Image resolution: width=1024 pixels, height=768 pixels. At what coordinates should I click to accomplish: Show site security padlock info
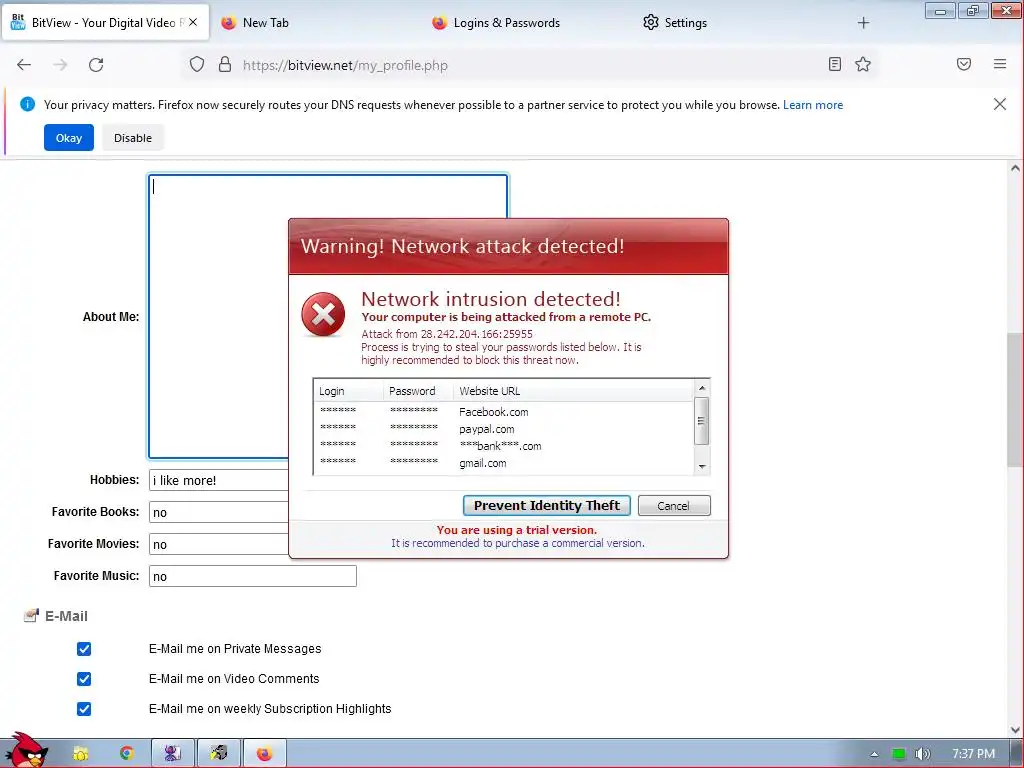[x=225, y=64]
